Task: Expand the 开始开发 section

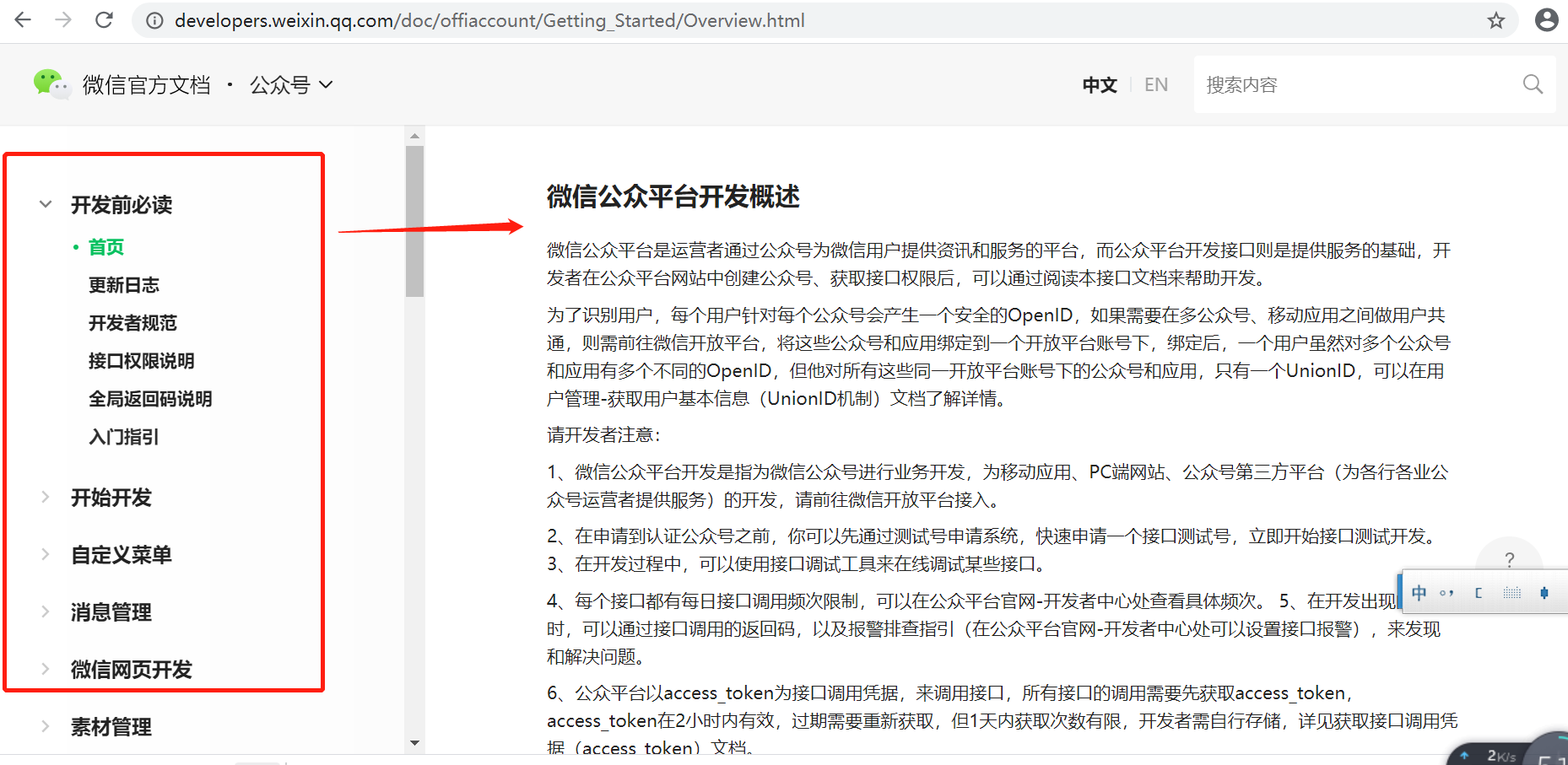Action: 111,498
